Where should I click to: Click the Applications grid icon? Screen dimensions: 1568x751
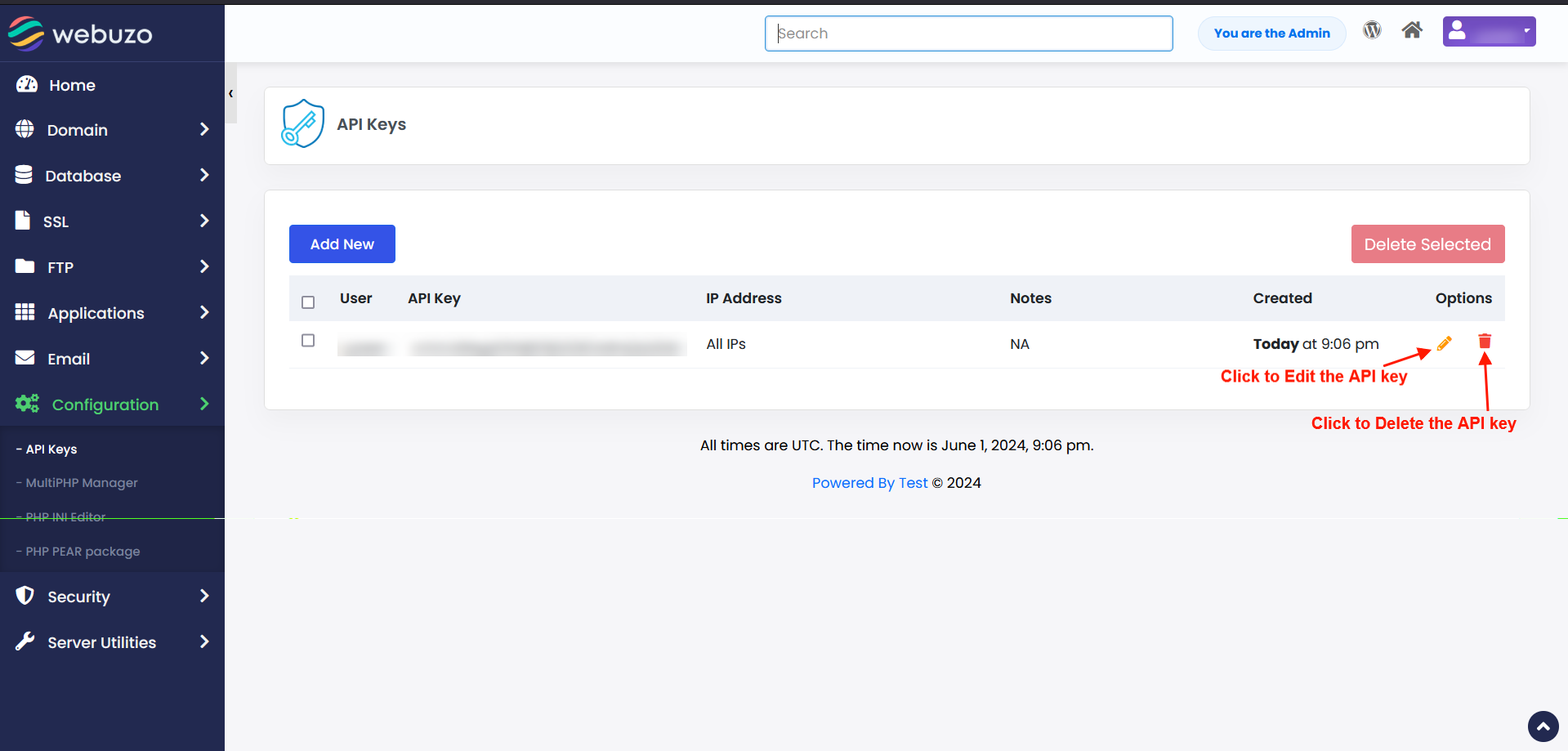pyautogui.click(x=25, y=311)
